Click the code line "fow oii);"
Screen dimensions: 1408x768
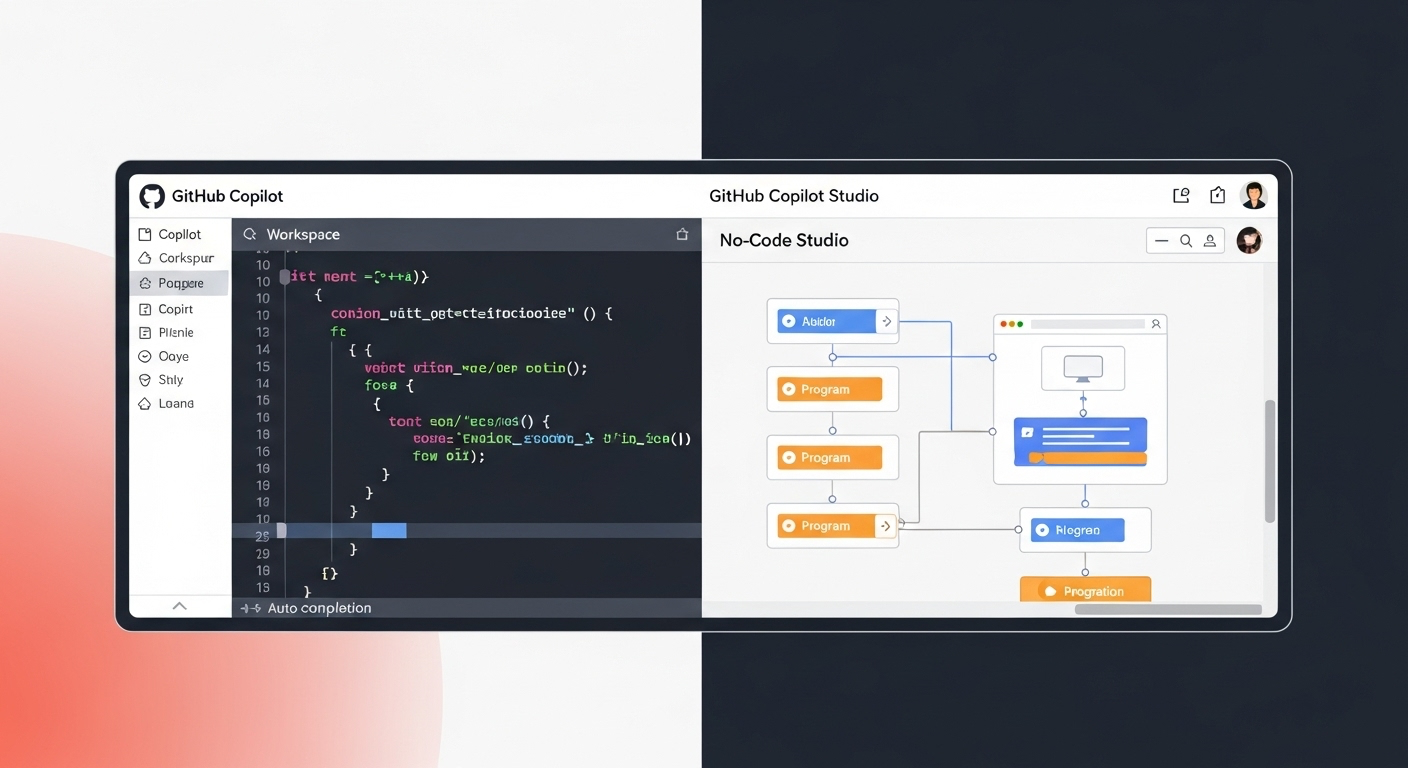[449, 456]
